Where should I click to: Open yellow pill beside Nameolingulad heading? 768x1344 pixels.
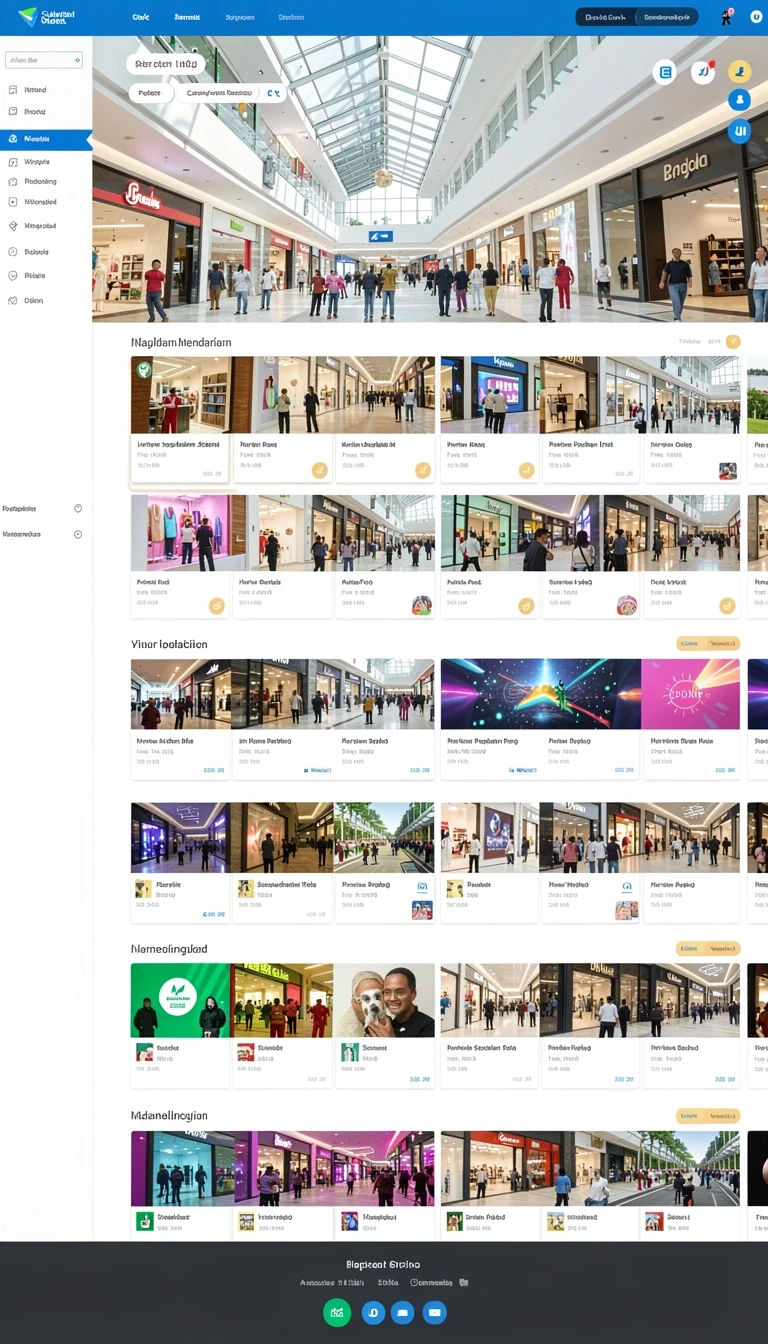click(x=708, y=948)
